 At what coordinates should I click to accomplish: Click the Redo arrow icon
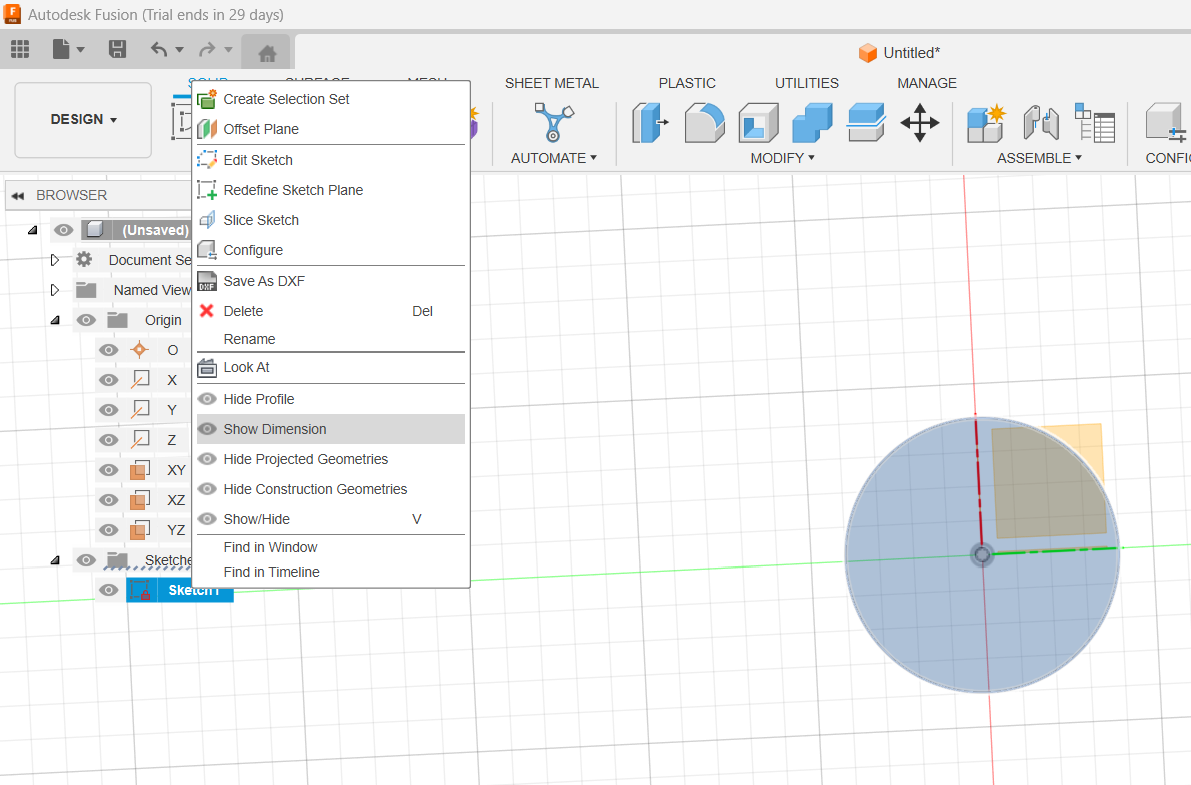[206, 50]
